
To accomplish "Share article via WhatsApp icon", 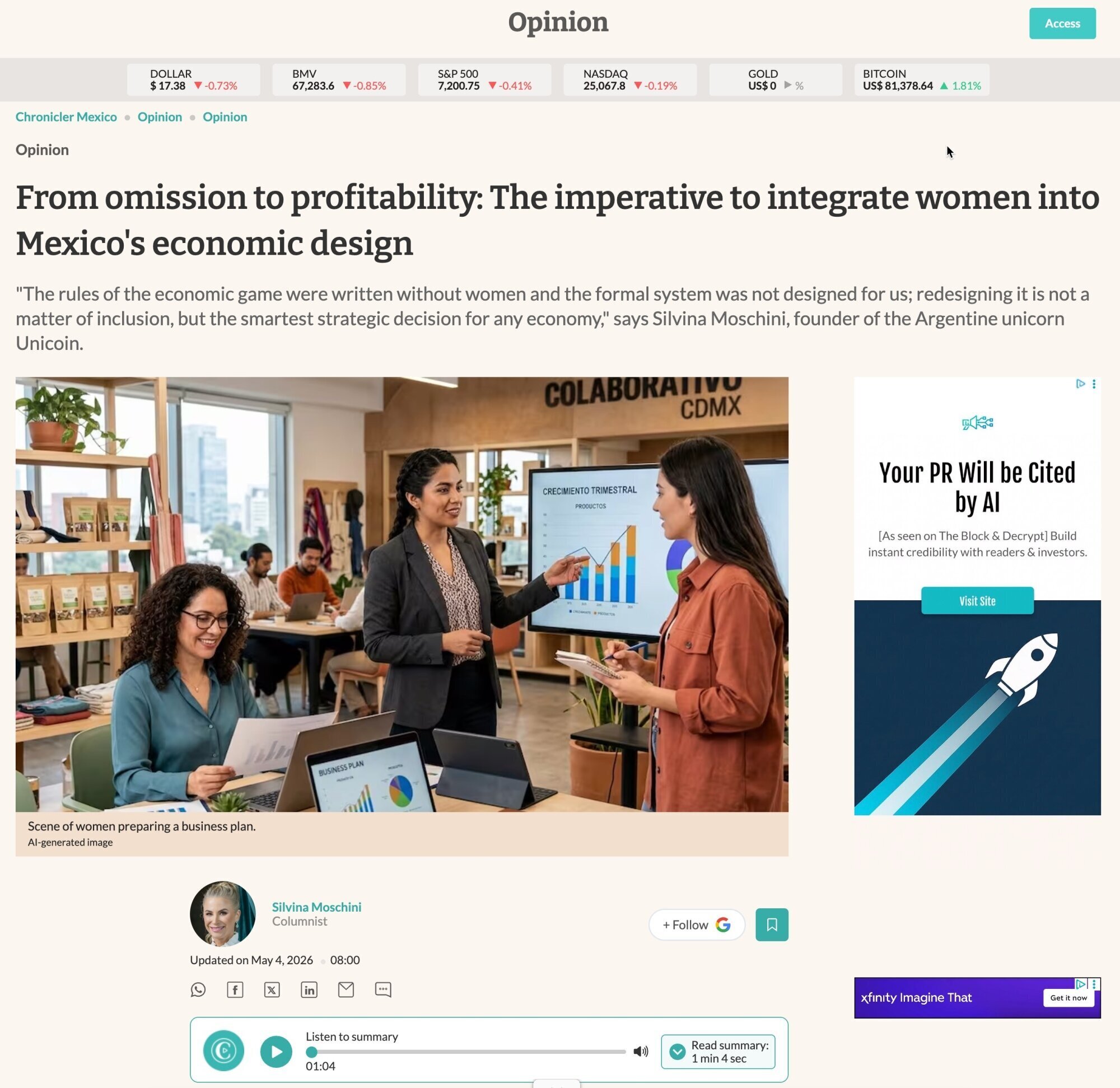I will click(x=198, y=989).
